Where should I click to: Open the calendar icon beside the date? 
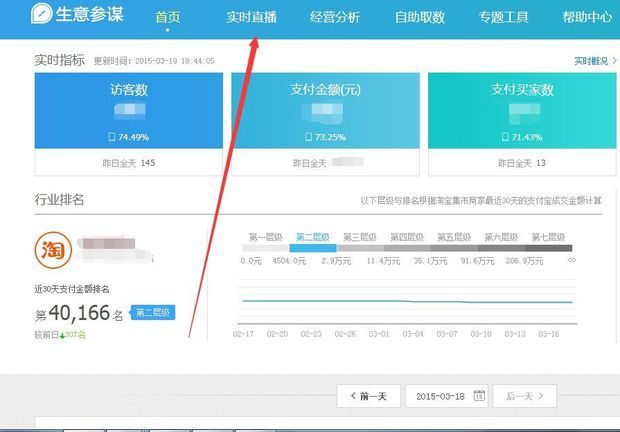pyautogui.click(x=479, y=396)
